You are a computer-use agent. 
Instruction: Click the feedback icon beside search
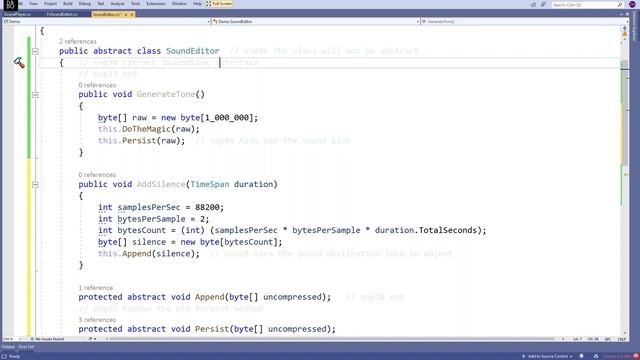pyautogui.click(x=543, y=4)
